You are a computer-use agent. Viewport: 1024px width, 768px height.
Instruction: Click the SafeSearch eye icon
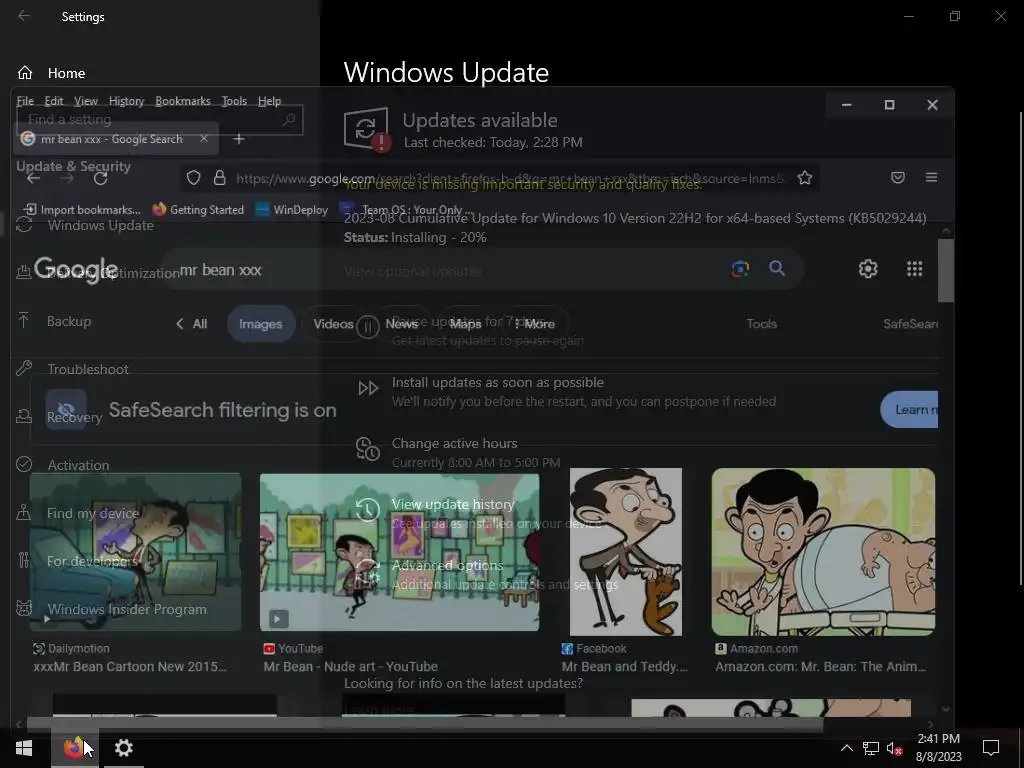pos(66,409)
